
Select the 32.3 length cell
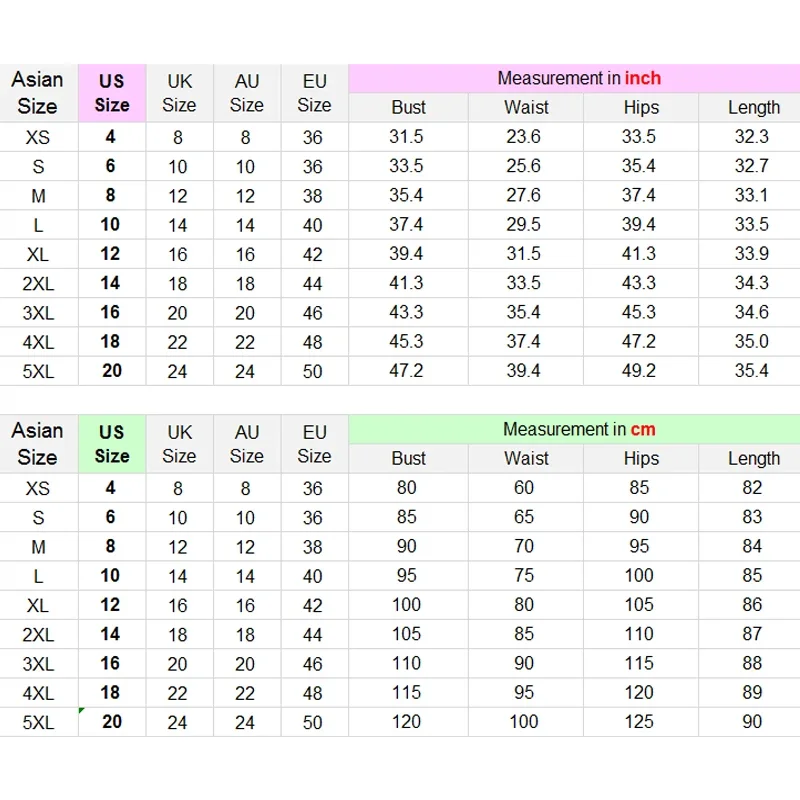tap(751, 137)
